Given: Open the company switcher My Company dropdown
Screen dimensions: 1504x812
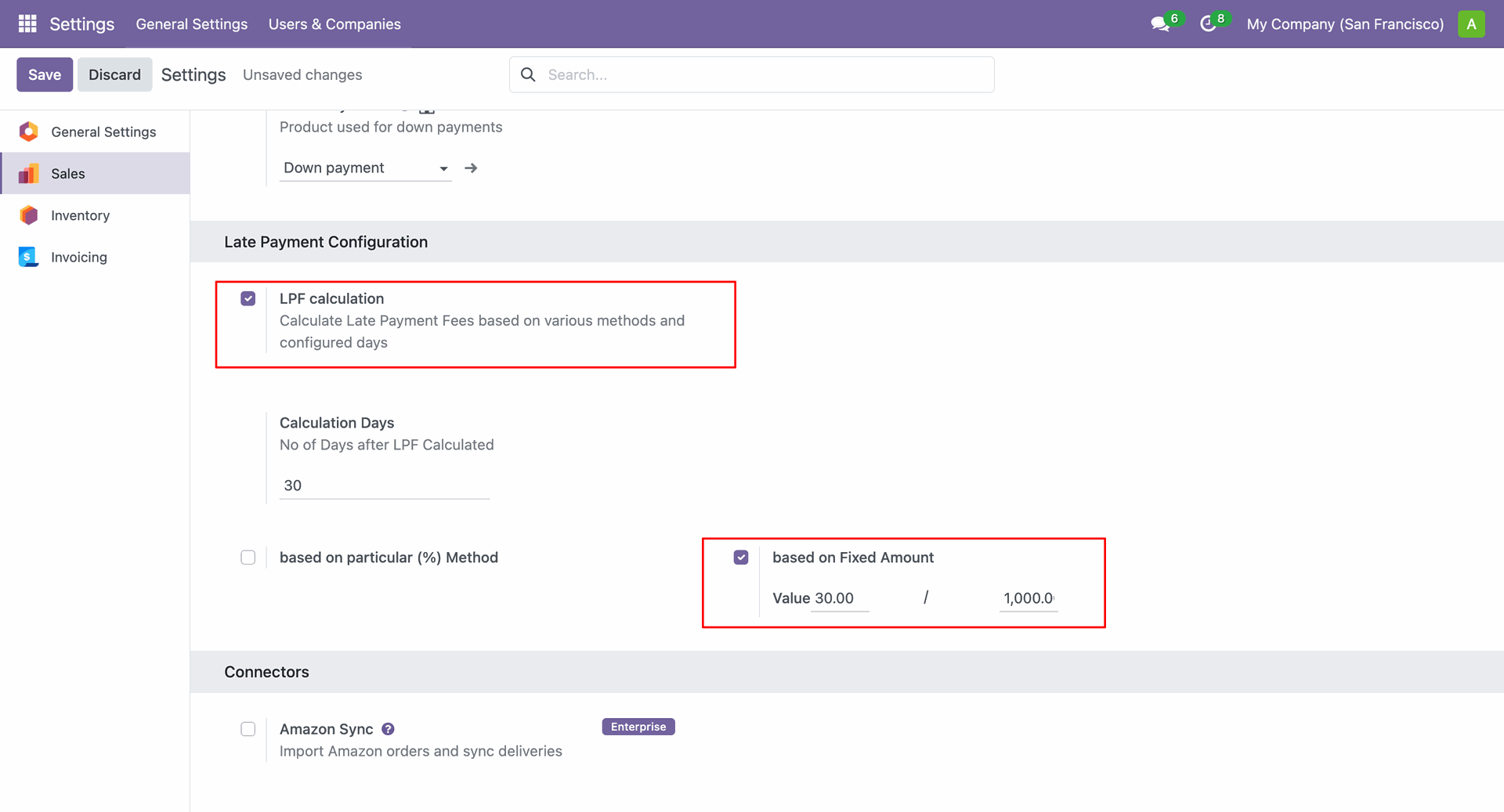Looking at the screenshot, I should pyautogui.click(x=1344, y=24).
